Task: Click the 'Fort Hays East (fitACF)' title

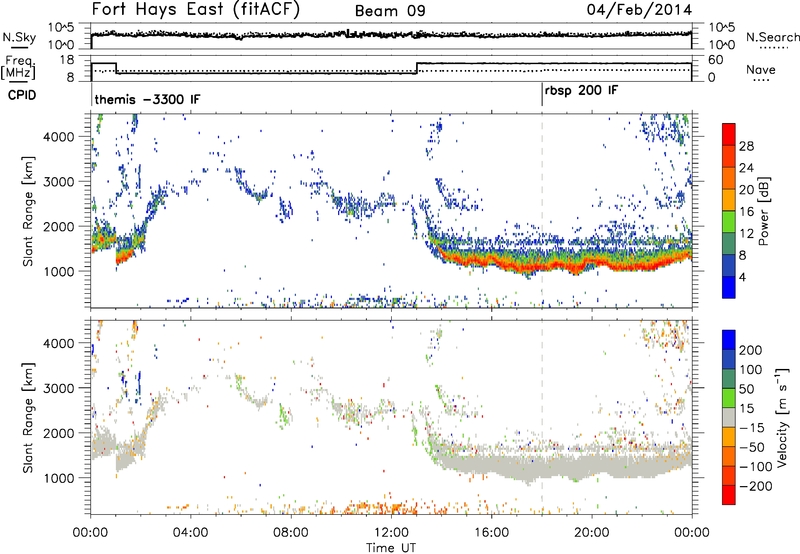Action: click(x=196, y=10)
